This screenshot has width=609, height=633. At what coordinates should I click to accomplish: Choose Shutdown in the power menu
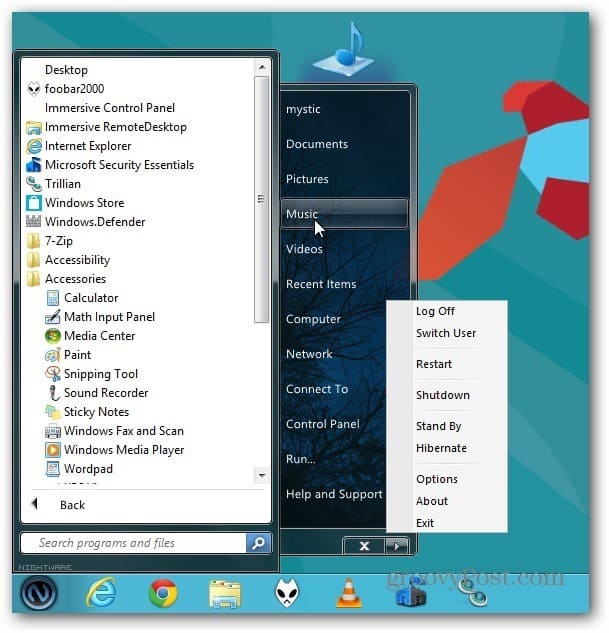click(x=443, y=395)
